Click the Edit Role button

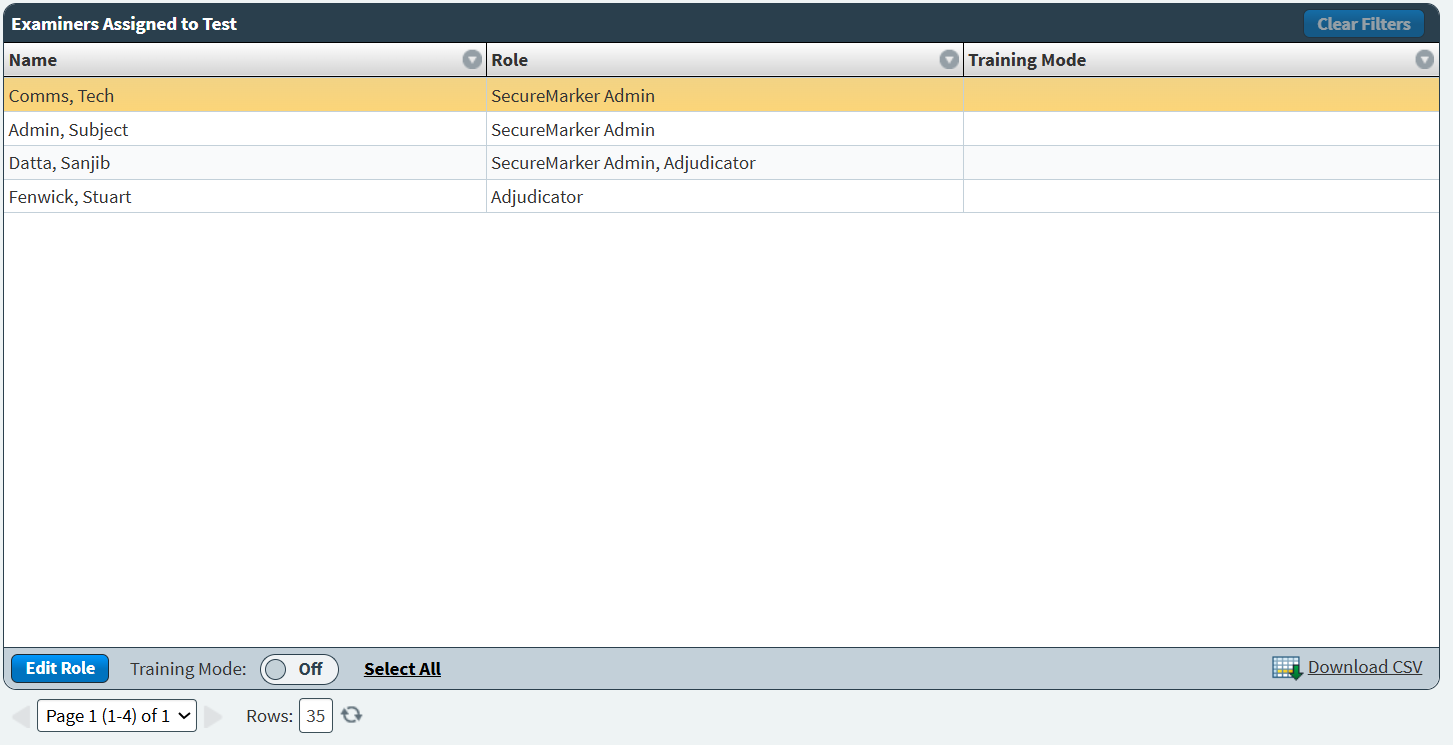pos(60,669)
